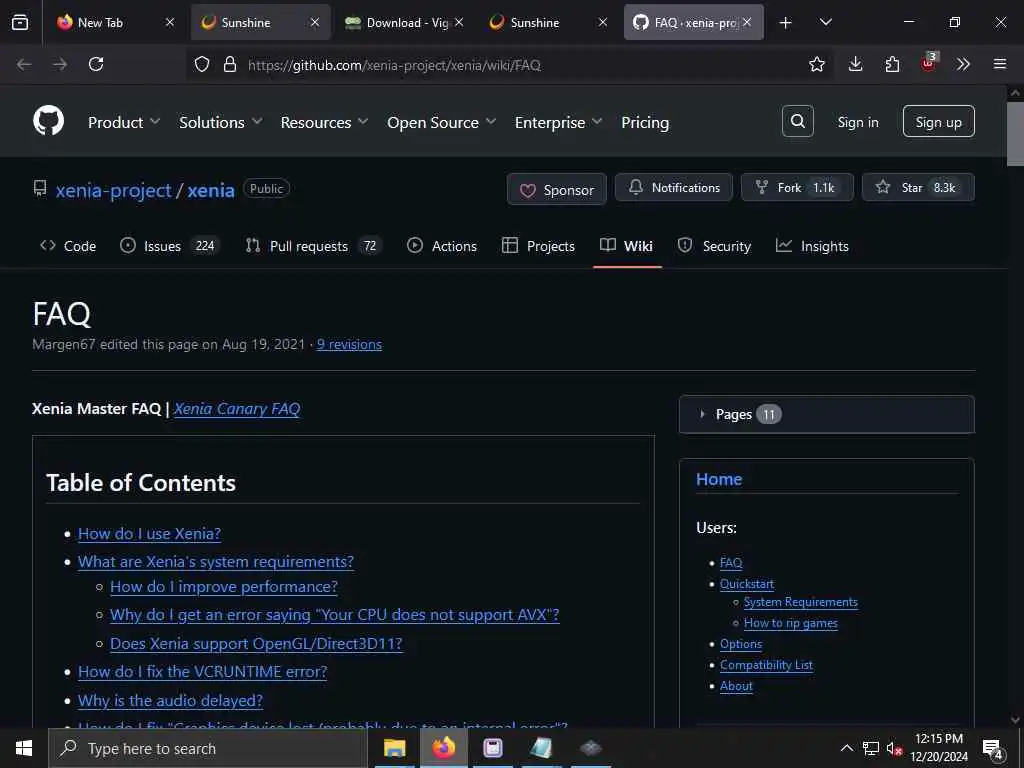Viewport: 1024px width, 768px height.
Task: Expand the Resources menu dropdown
Action: (325, 122)
